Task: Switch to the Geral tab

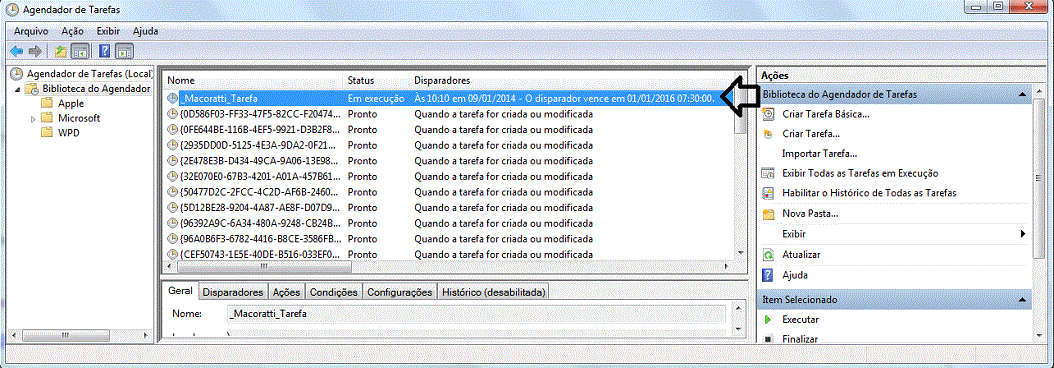Action: point(180,291)
